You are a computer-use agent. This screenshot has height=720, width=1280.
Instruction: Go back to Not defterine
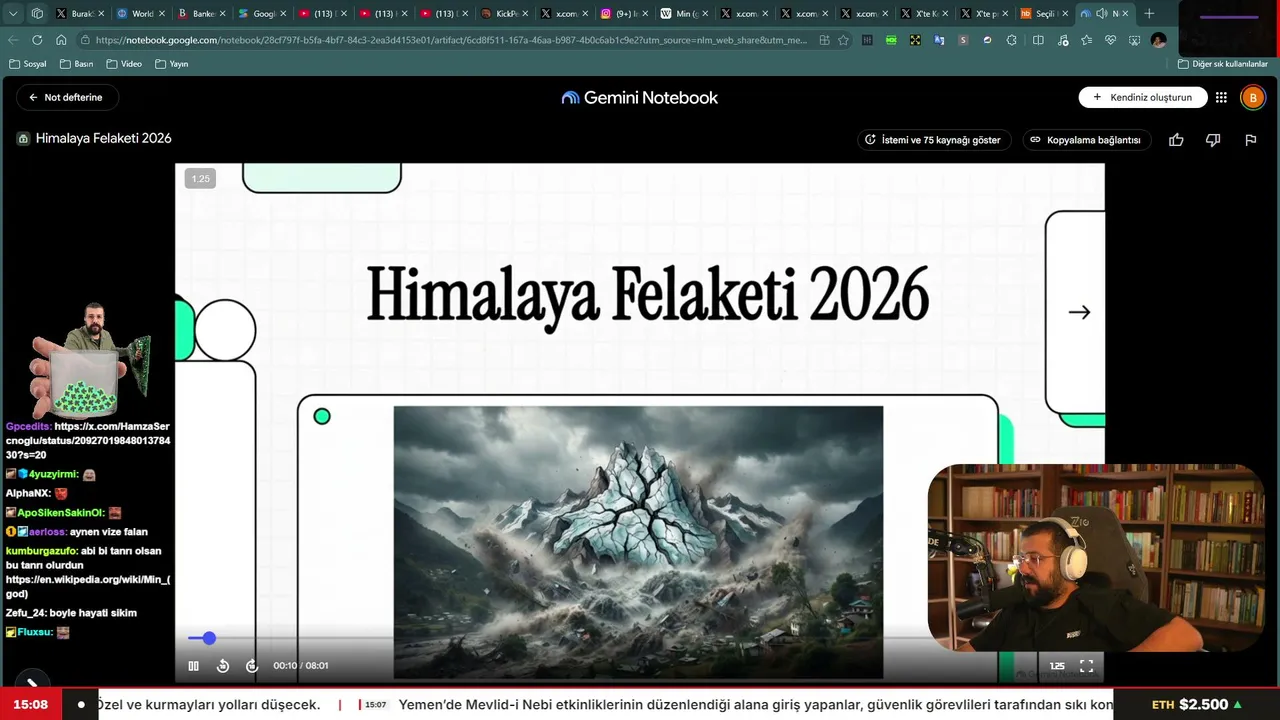[x=67, y=97]
